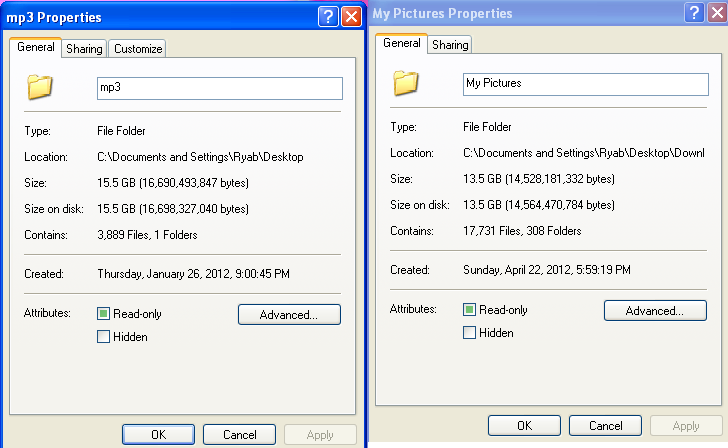Screen dimensions: 728x448
Task: Check Hidden box in My Pictures Properties
Action: point(470,333)
